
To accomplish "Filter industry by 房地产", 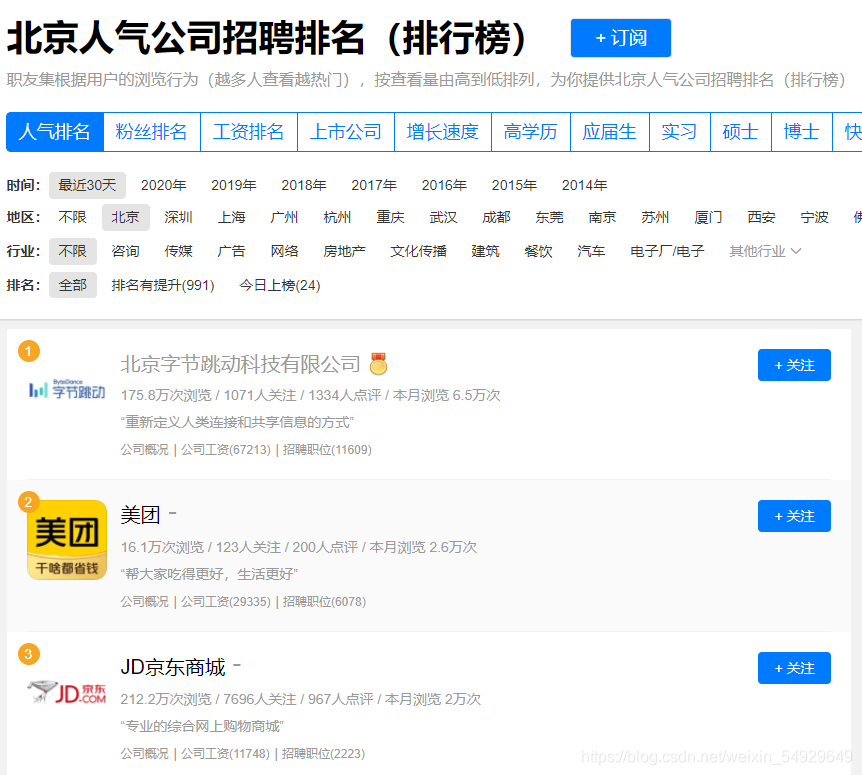I will [x=345, y=251].
